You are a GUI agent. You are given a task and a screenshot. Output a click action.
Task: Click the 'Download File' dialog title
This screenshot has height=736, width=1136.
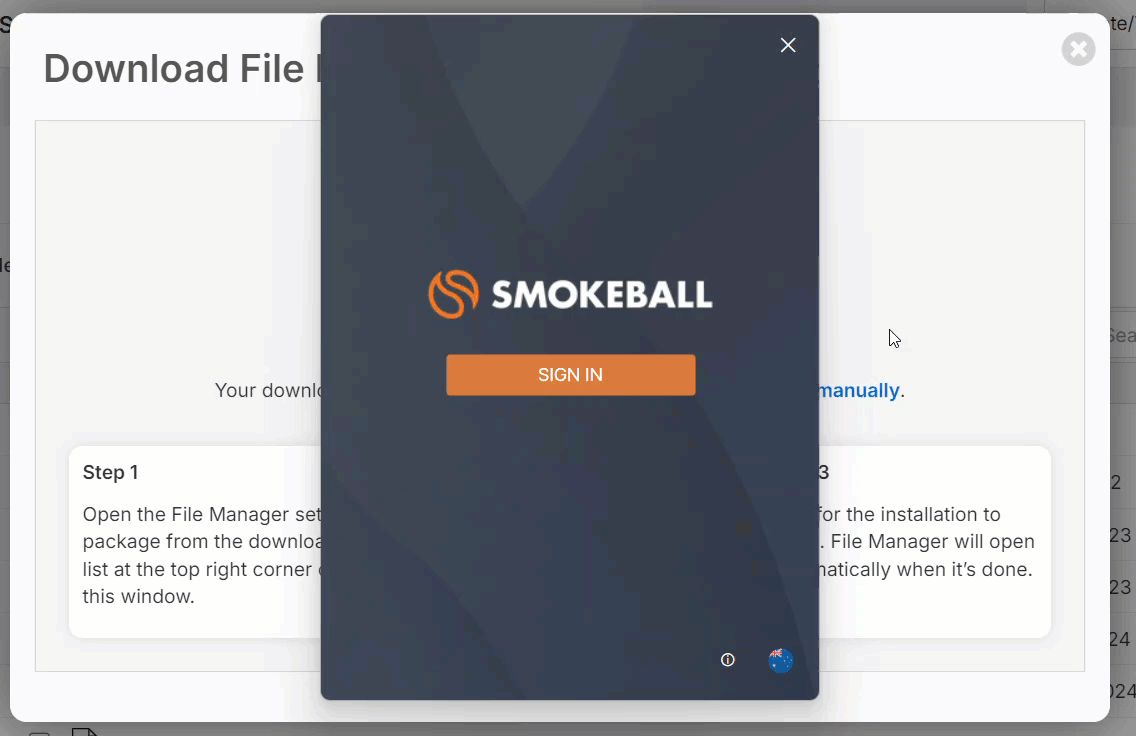coord(182,69)
